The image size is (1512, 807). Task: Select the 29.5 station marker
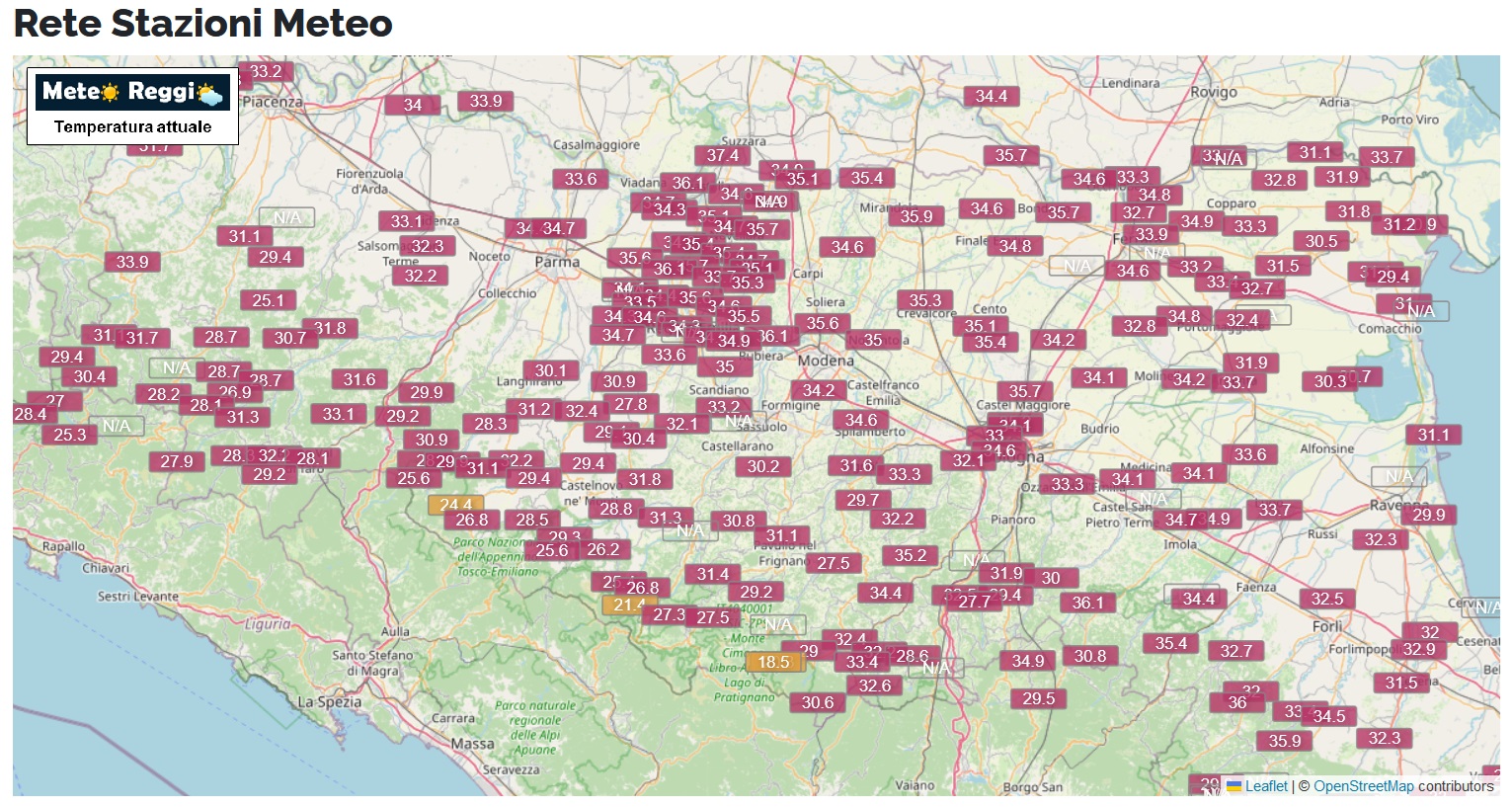[1038, 698]
